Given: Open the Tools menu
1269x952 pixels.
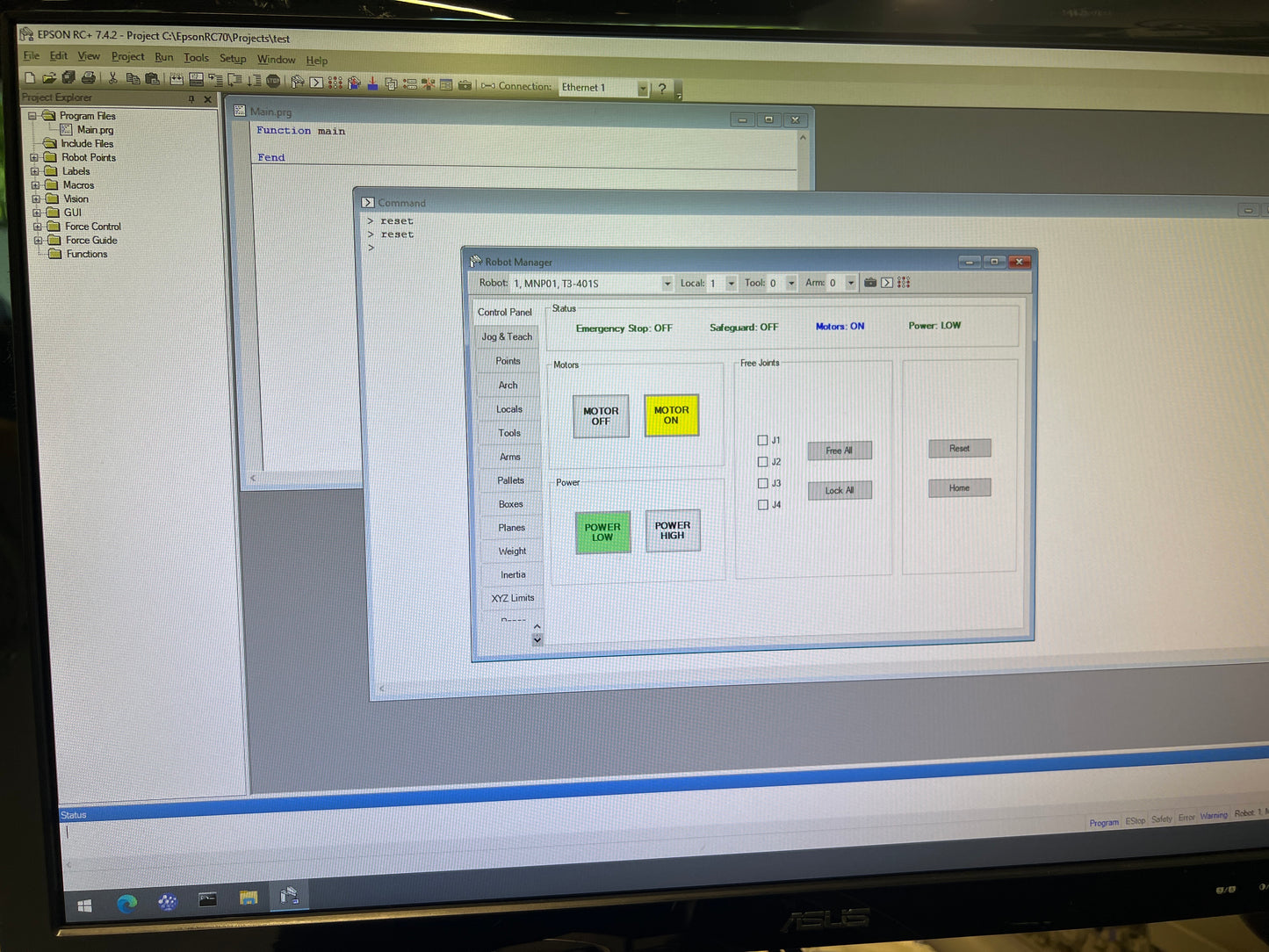Looking at the screenshot, I should 196,58.
